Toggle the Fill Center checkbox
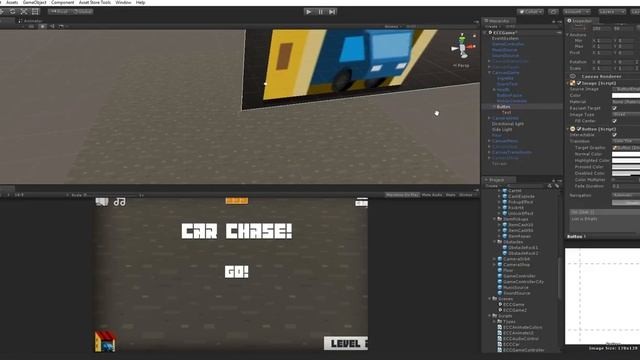Screen dimensions: 640x360 [x=614, y=121]
